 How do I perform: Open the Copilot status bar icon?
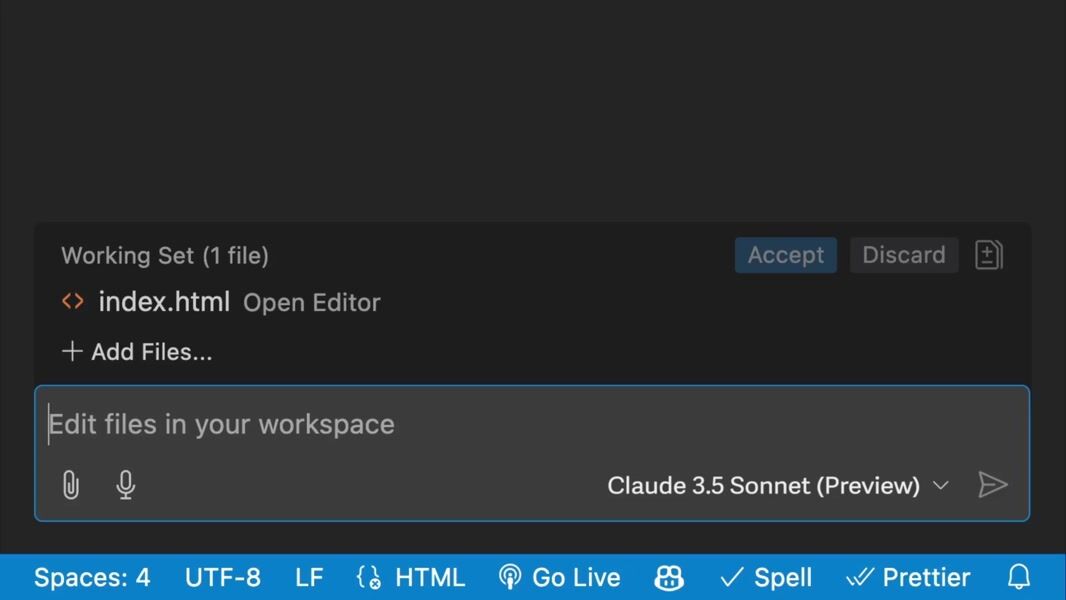tap(669, 578)
